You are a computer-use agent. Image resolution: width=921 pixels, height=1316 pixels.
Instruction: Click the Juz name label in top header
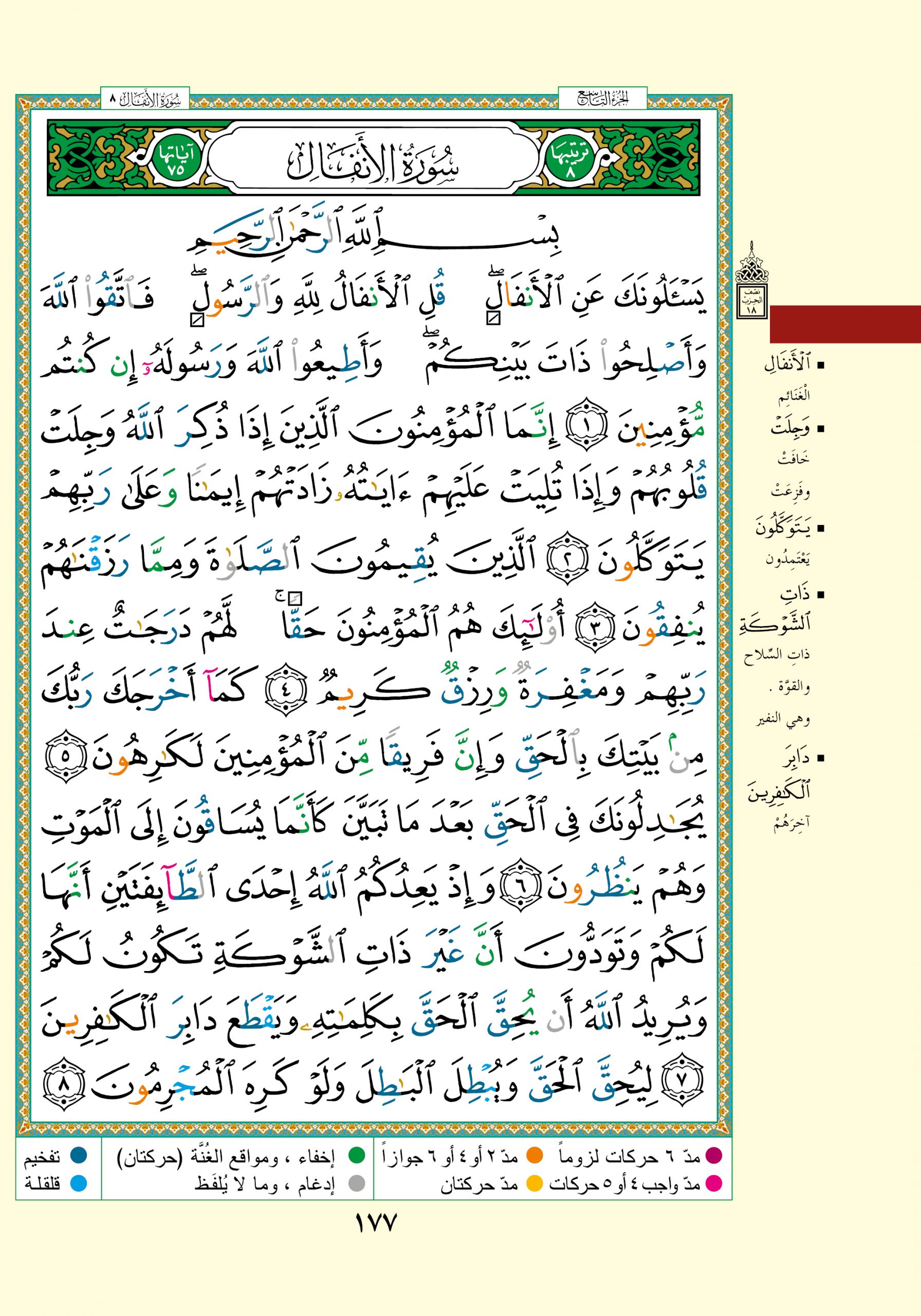point(602,100)
